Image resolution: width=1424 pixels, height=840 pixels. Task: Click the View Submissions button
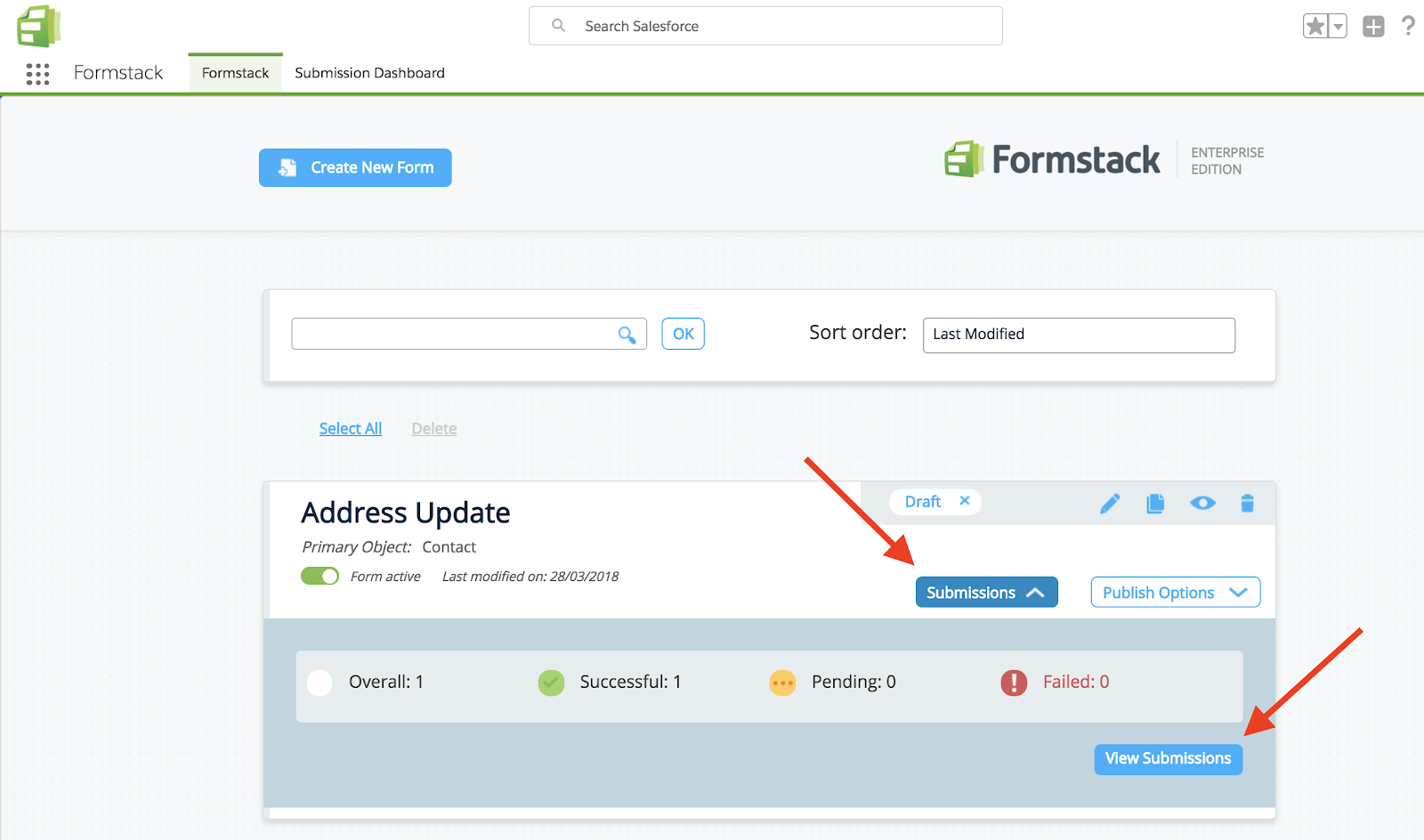(1168, 759)
